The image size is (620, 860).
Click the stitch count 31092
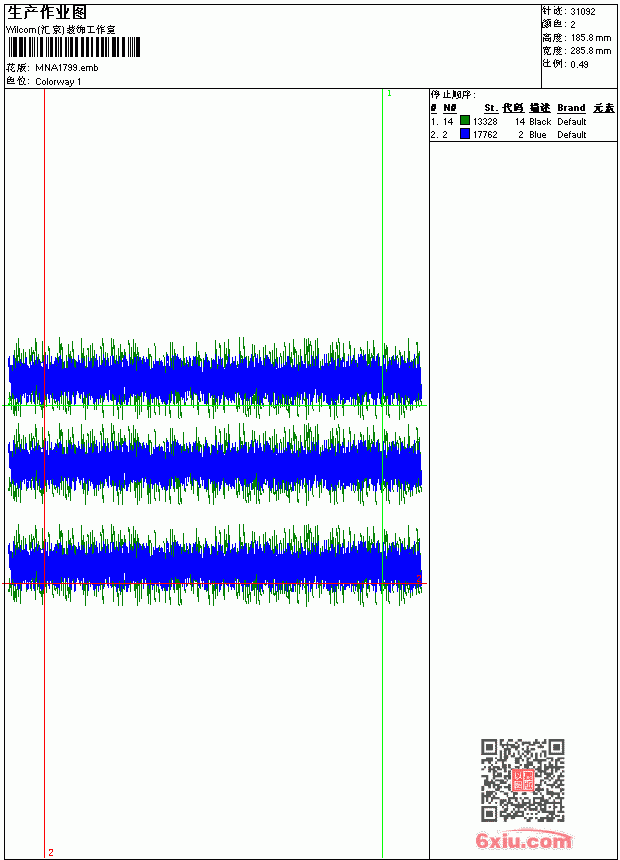[x=583, y=12]
